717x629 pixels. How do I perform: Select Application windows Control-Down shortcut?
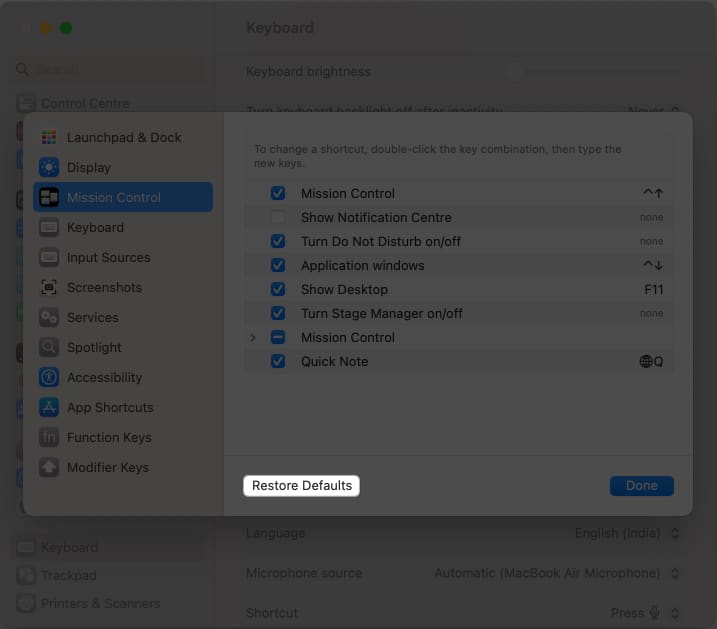click(653, 265)
